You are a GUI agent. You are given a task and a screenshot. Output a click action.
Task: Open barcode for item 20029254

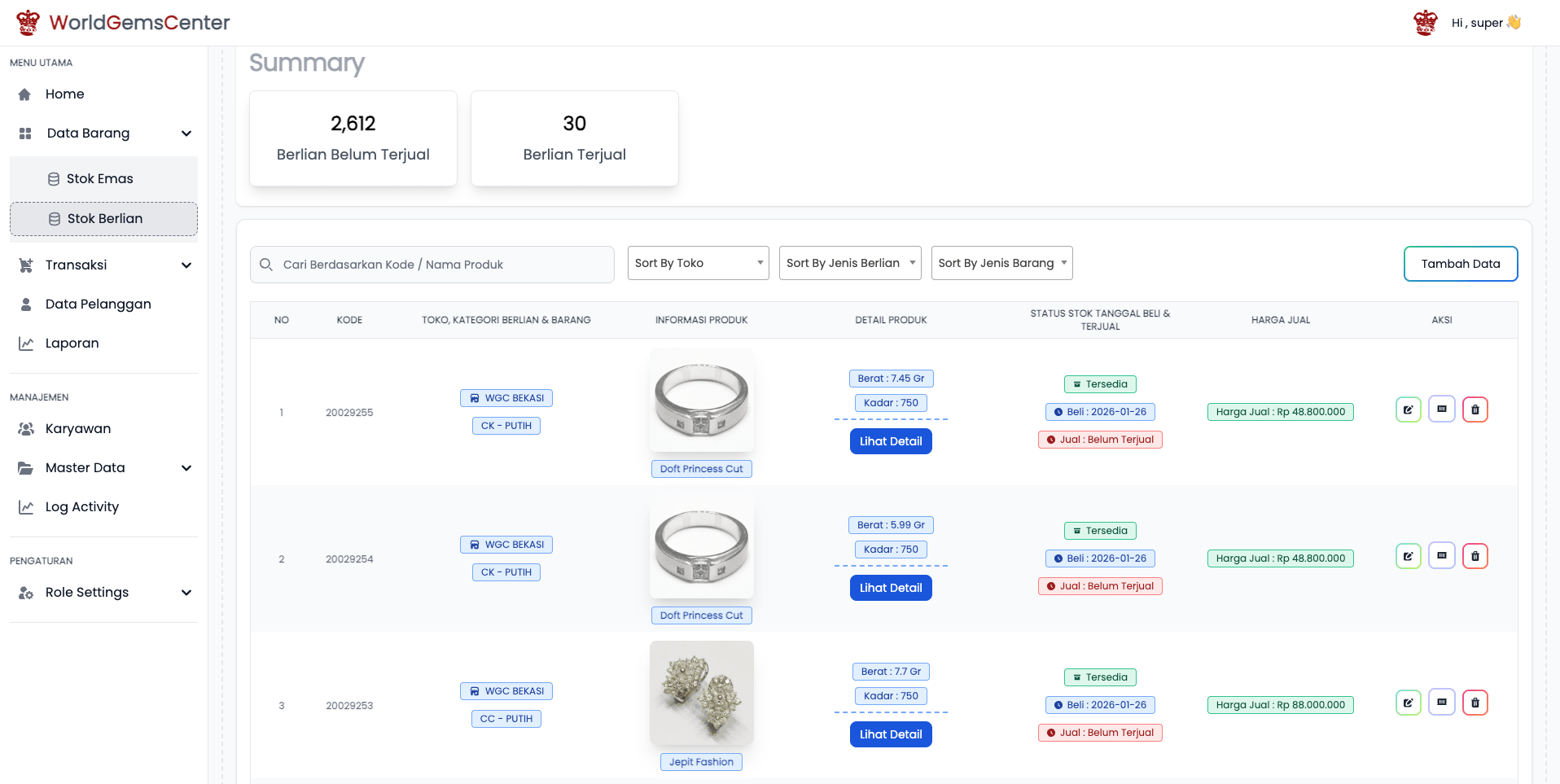pos(1441,556)
